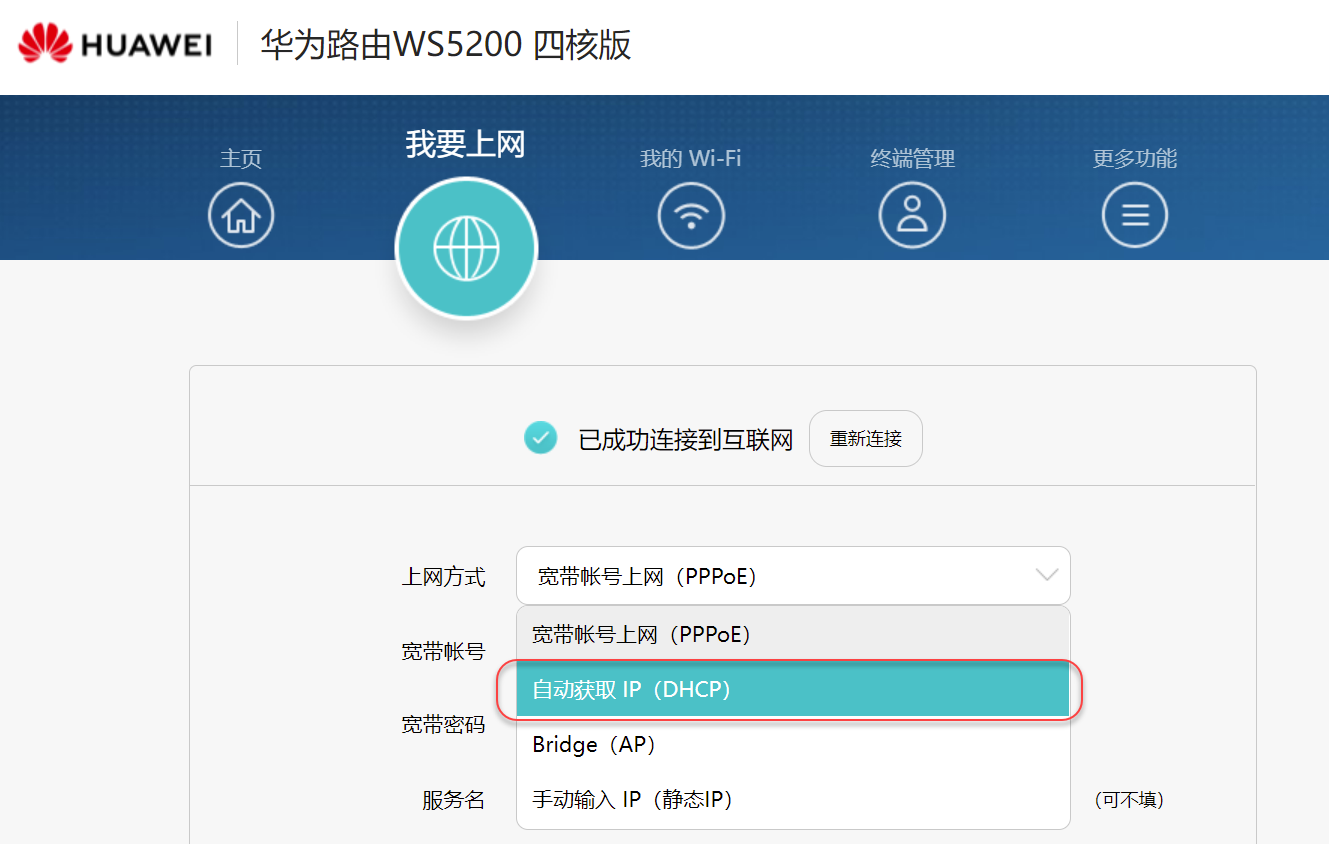Open the 更多功能 menu icon
Viewport: 1329px width, 844px height.
1135,215
